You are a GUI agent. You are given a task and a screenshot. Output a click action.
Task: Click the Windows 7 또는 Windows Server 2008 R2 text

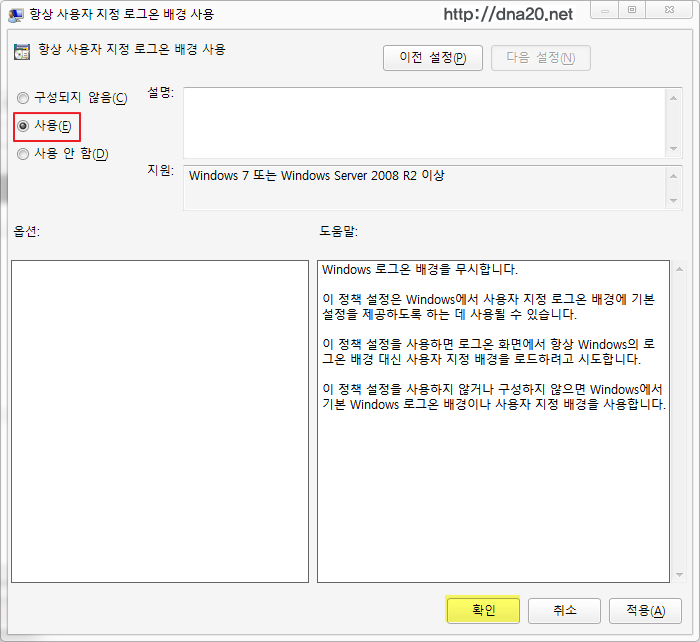pyautogui.click(x=317, y=175)
